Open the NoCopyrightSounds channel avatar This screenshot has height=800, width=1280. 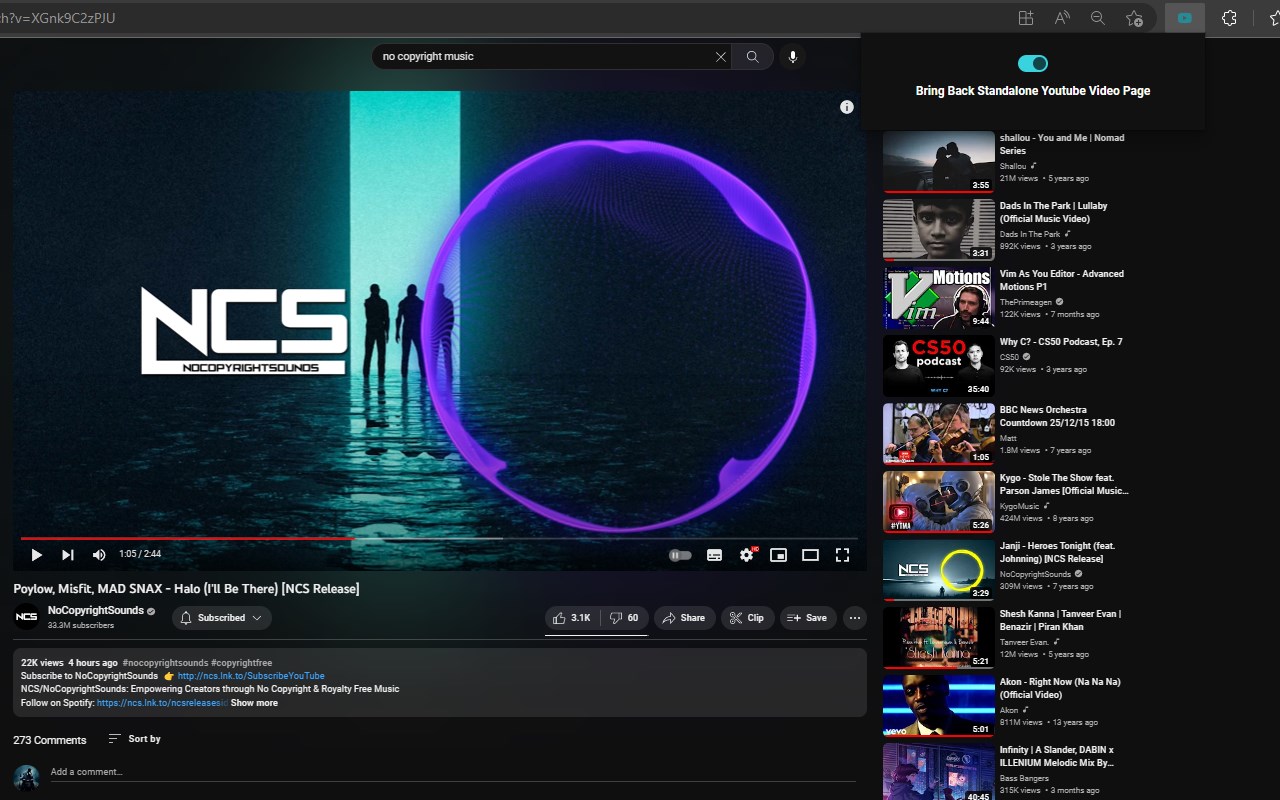click(27, 617)
